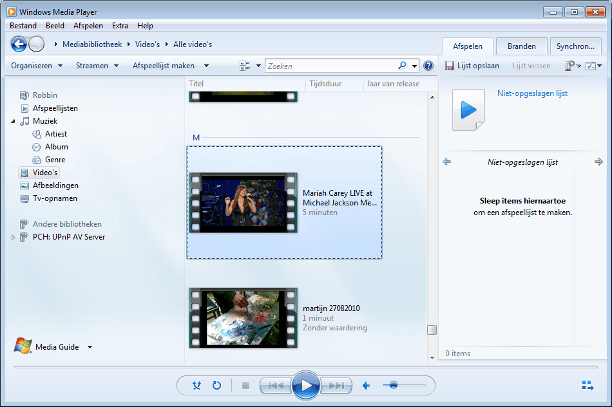
Task: Mute the sound with speaker icon
Action: click(x=366, y=386)
